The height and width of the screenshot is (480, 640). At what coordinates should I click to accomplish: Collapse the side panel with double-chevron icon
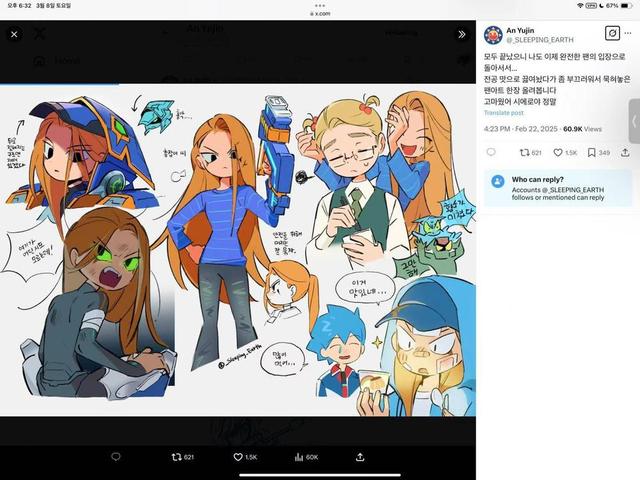(462, 34)
